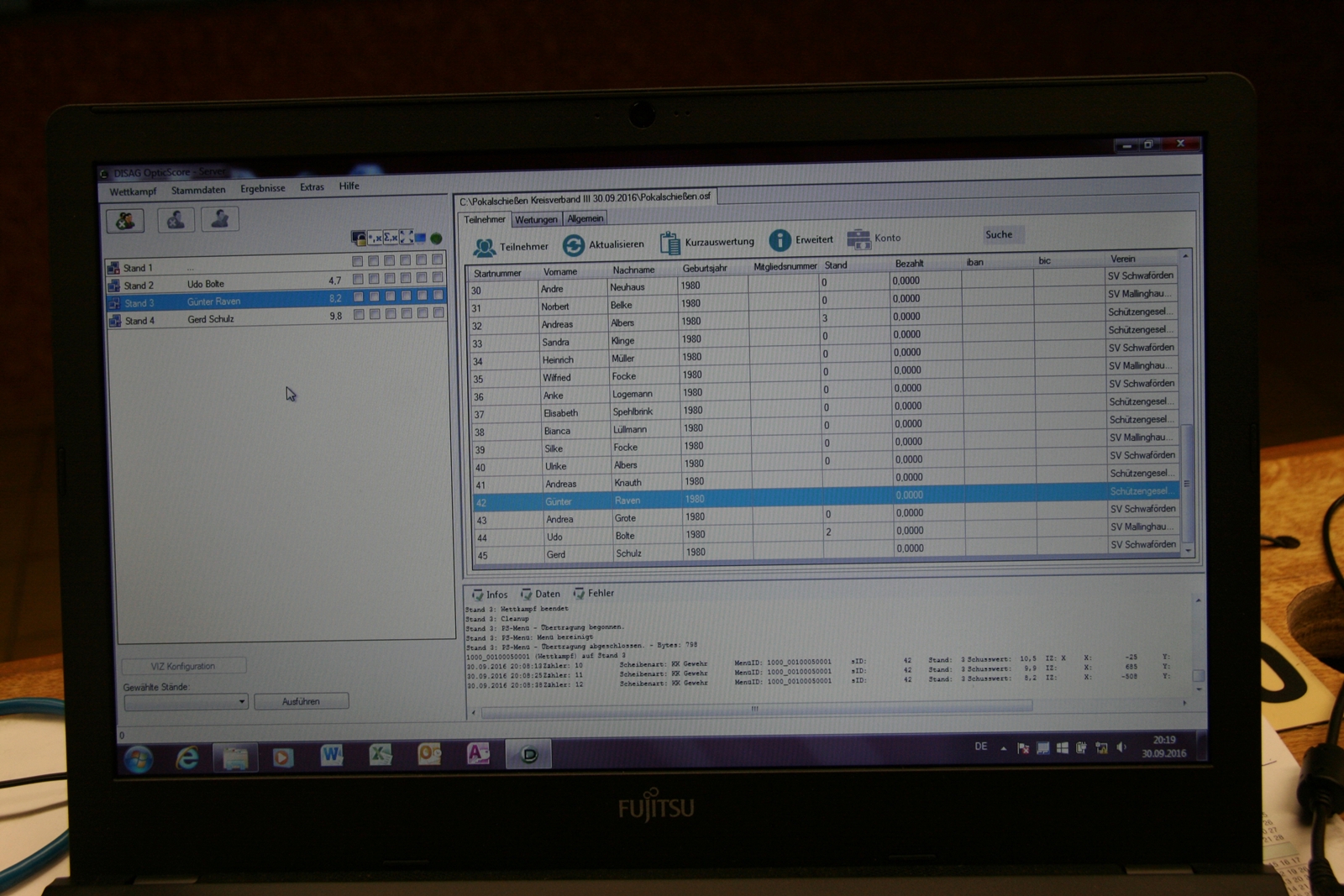Click the fullscreen arrows icon above stand list
The image size is (1344, 896).
point(407,238)
